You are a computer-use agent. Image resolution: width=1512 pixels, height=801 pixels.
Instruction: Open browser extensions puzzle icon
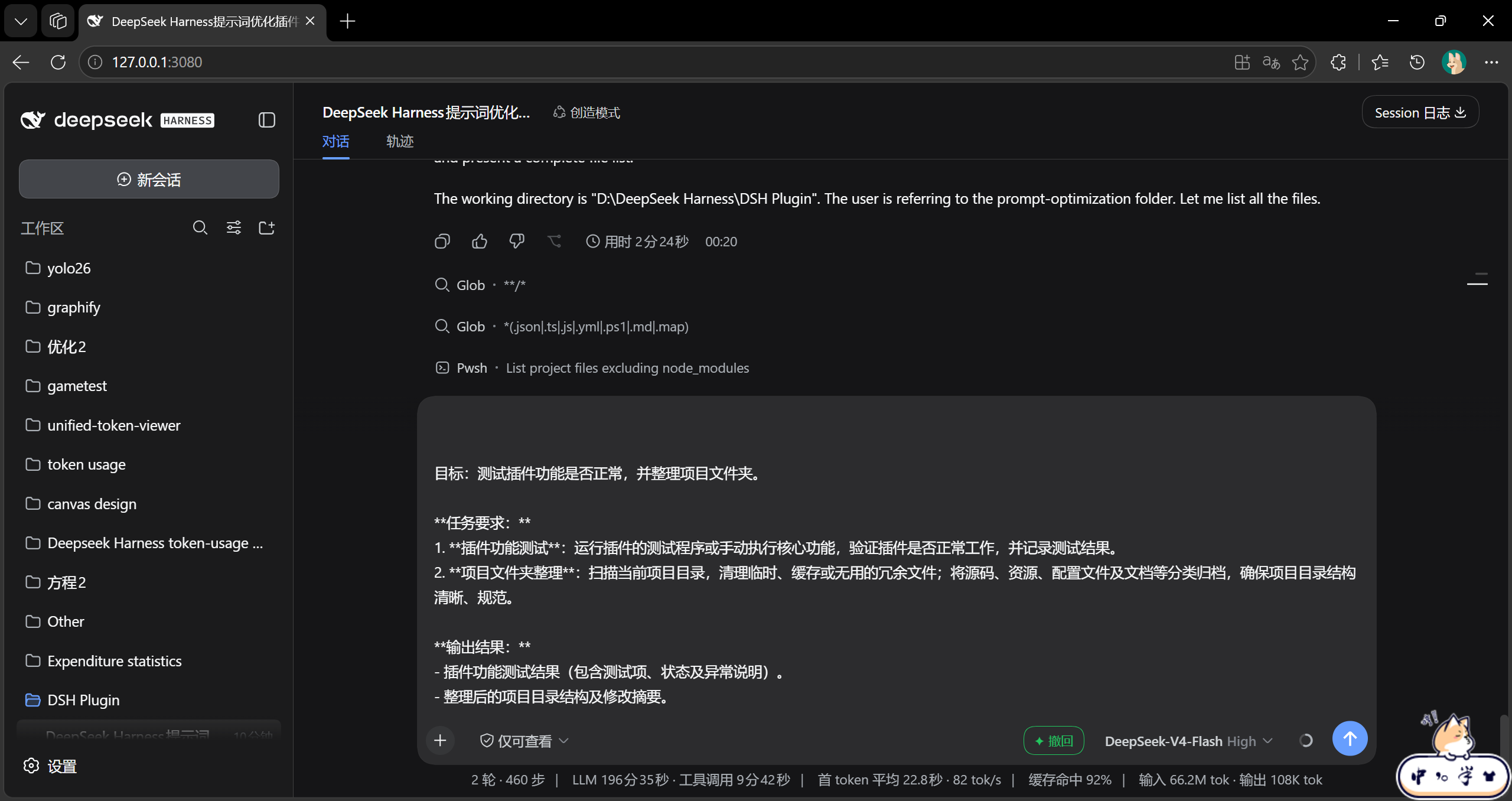coord(1338,62)
